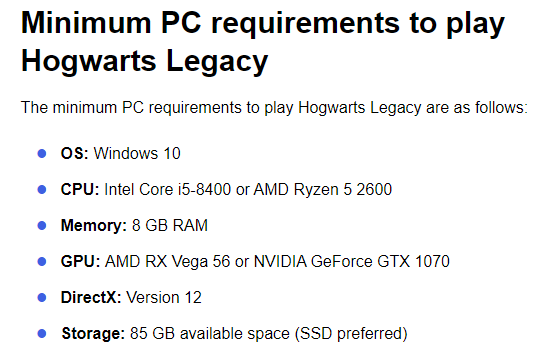This screenshot has width=549, height=360.
Task: Click the "8 GB RAM" text
Action: [170, 226]
